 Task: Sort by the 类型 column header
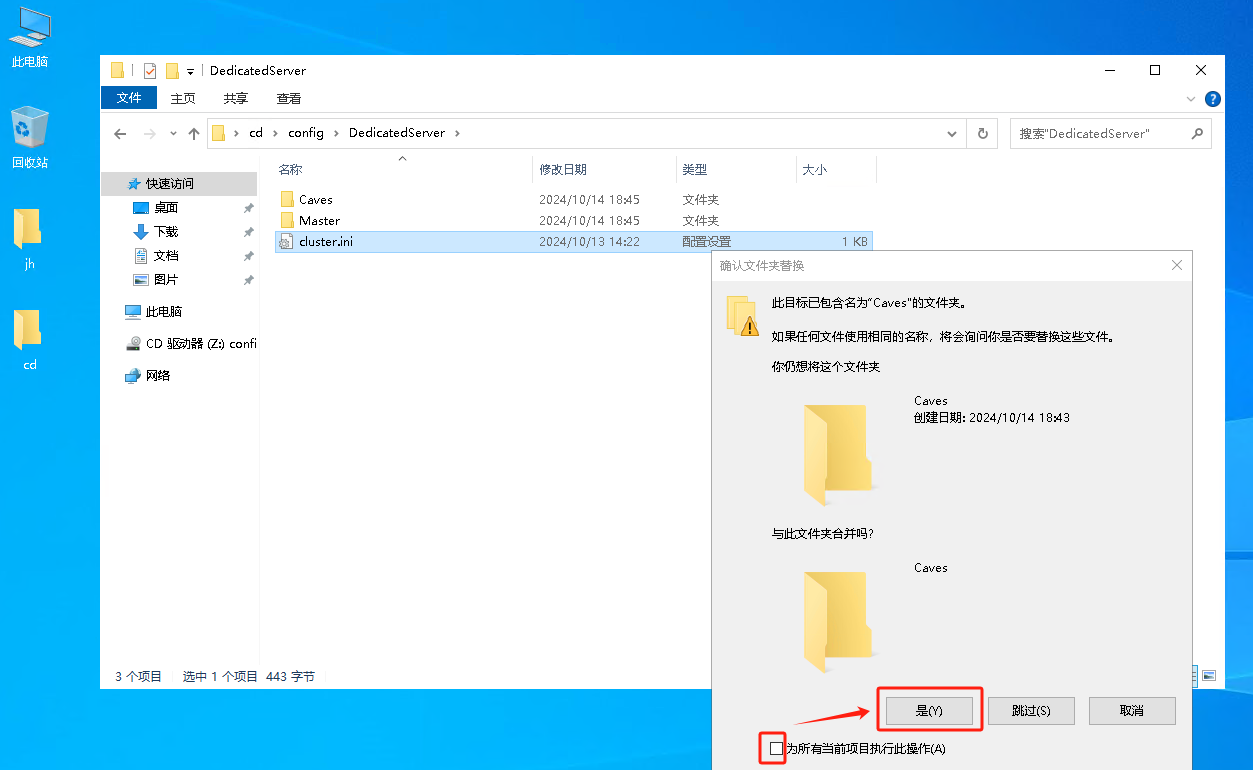(x=695, y=170)
